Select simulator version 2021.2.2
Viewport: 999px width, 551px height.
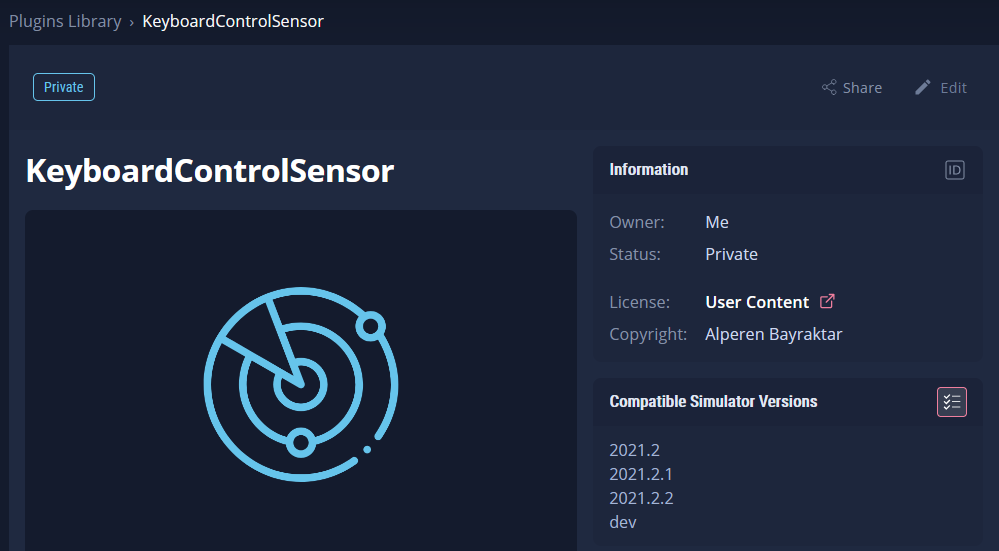coord(642,498)
